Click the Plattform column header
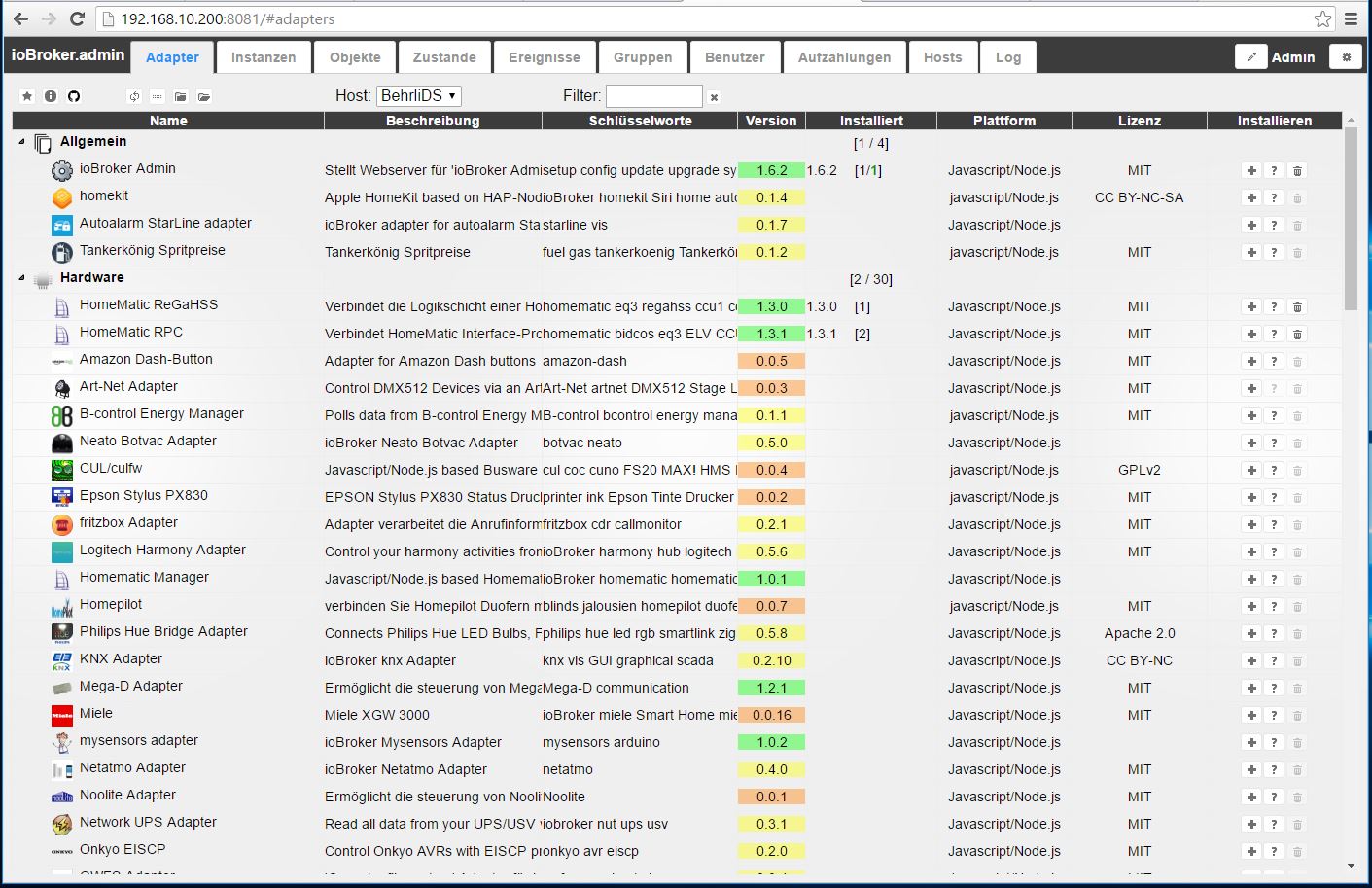The width and height of the screenshot is (1372, 888). (1004, 121)
